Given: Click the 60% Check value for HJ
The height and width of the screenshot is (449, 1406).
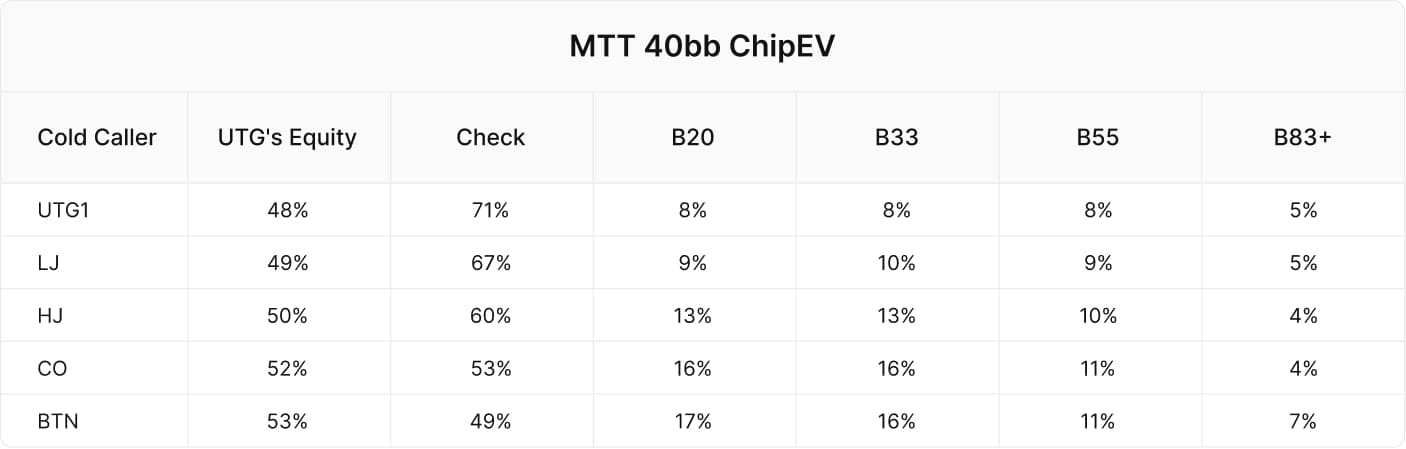Looking at the screenshot, I should coord(490,316).
